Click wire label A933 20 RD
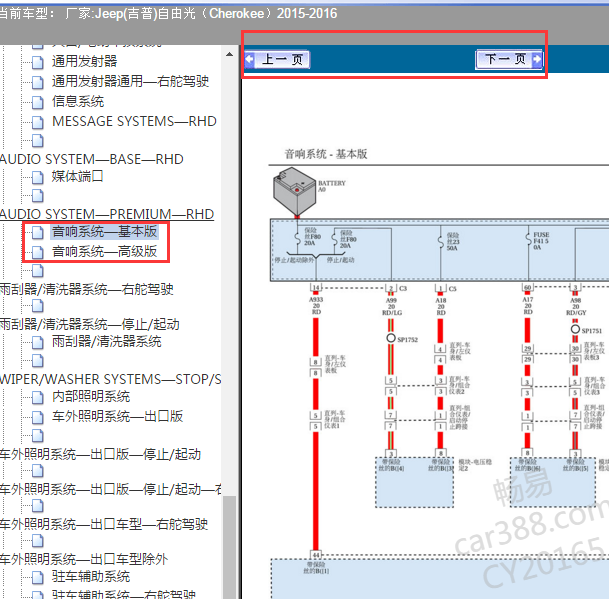 [316, 306]
